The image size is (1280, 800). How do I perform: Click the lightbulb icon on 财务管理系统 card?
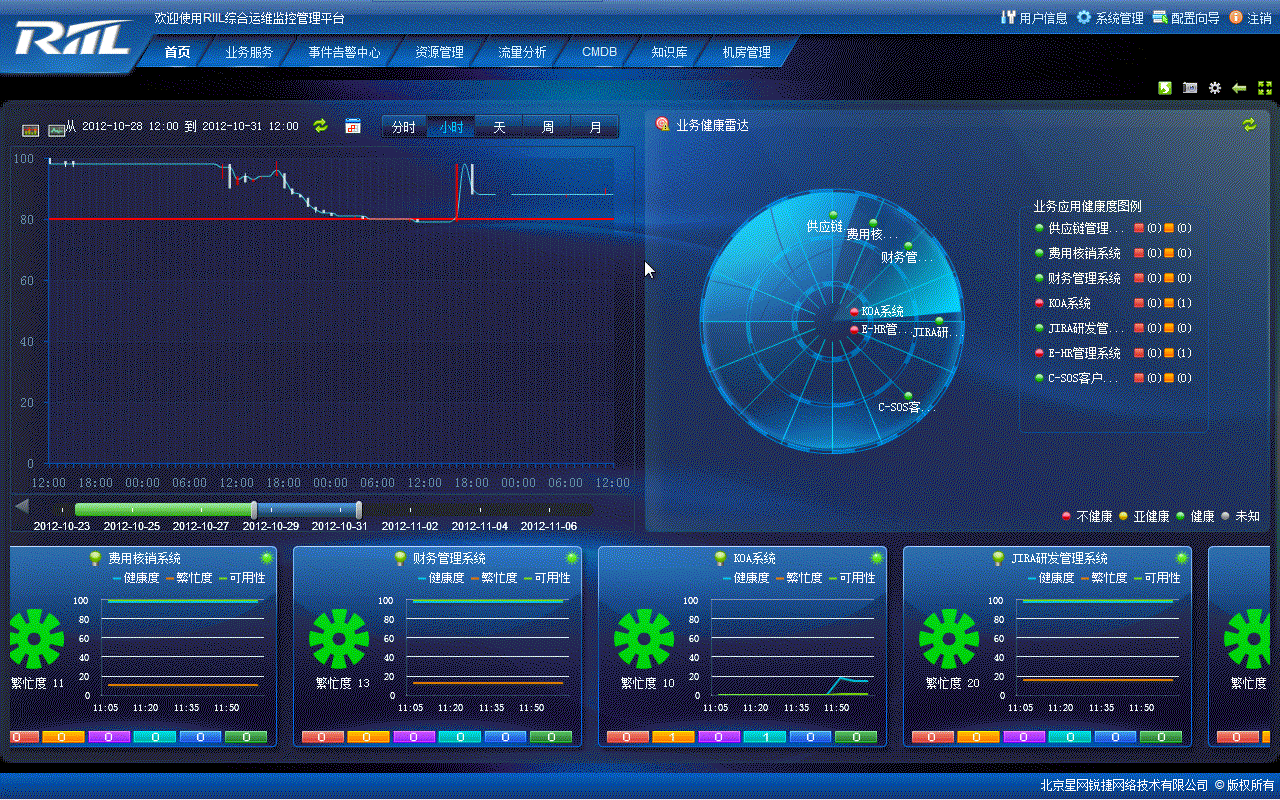[400, 558]
